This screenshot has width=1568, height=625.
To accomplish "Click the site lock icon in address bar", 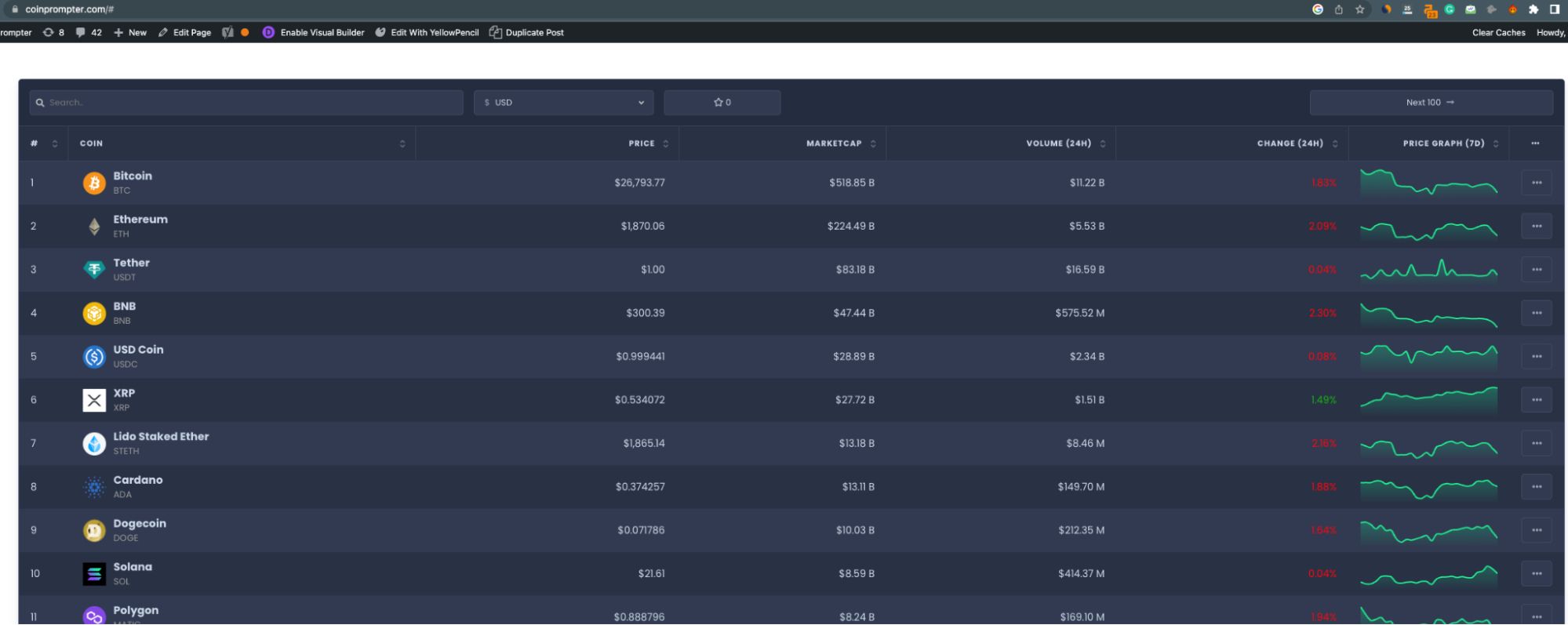I will tap(14, 9).
